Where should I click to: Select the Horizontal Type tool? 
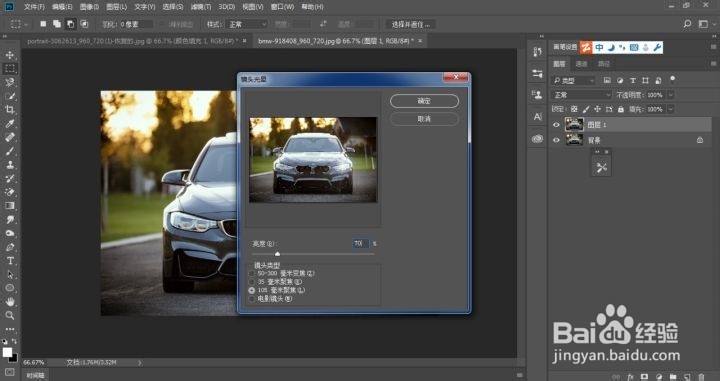coord(10,261)
